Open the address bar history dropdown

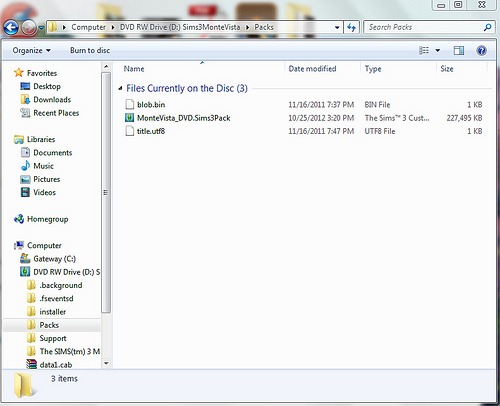click(337, 27)
